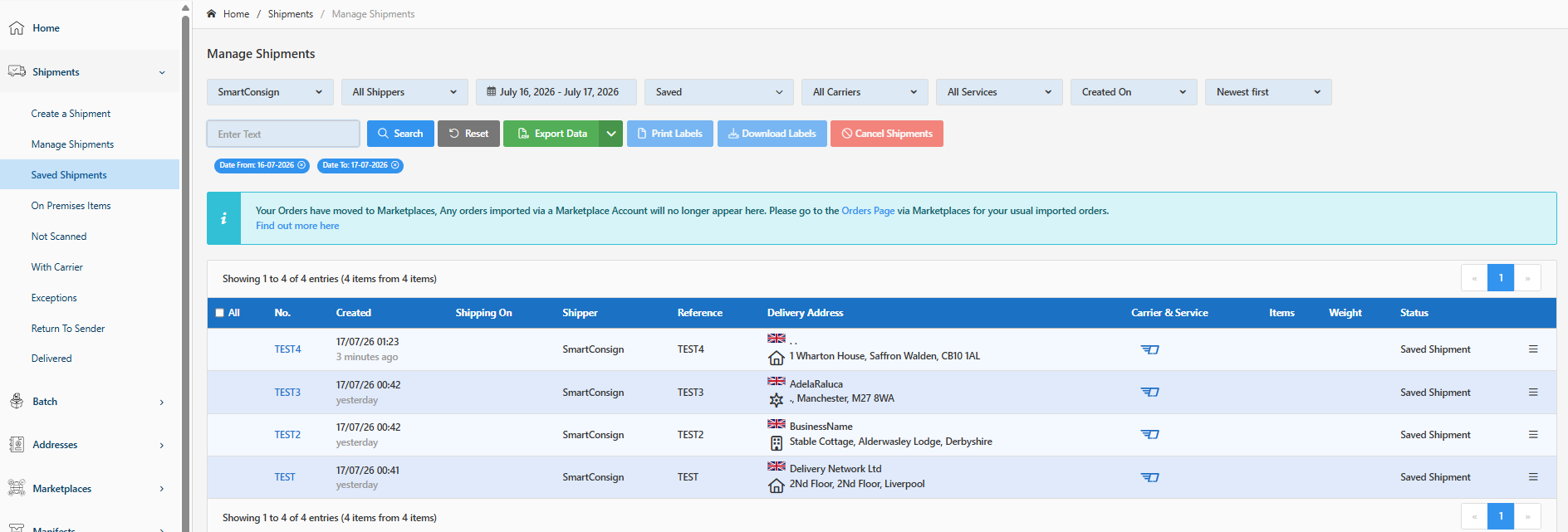Expand the Export Data arrow dropdown

(x=611, y=134)
